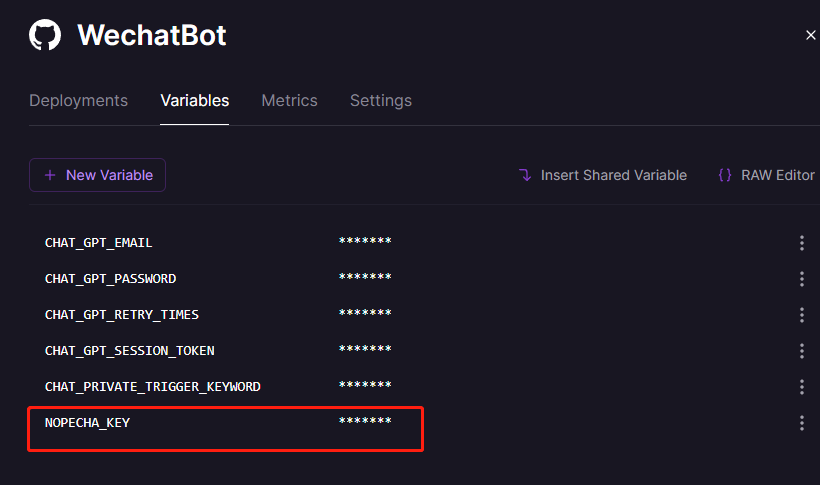This screenshot has width=820, height=485.
Task: Select the CHAT_GPT_RETRY_TIMES variable name
Action: click(x=122, y=315)
